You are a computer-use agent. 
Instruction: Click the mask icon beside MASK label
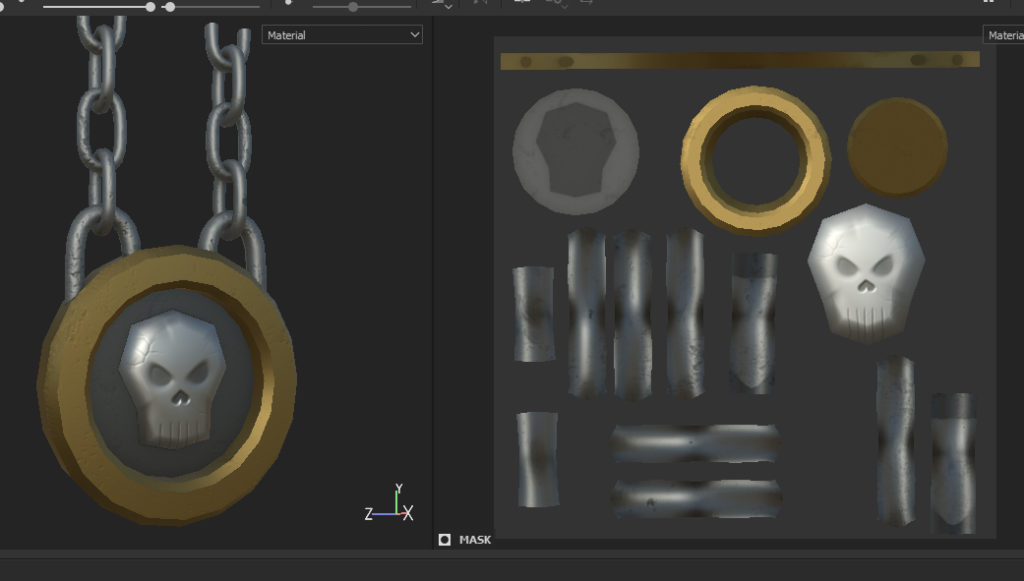pyautogui.click(x=445, y=540)
